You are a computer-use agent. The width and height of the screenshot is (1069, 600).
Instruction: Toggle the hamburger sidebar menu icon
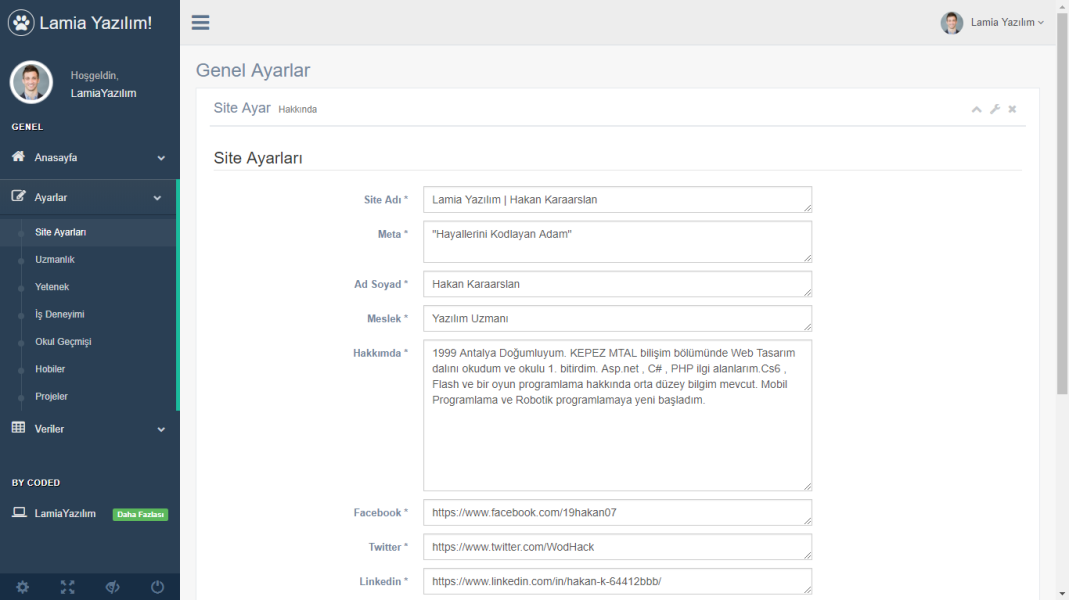click(200, 22)
